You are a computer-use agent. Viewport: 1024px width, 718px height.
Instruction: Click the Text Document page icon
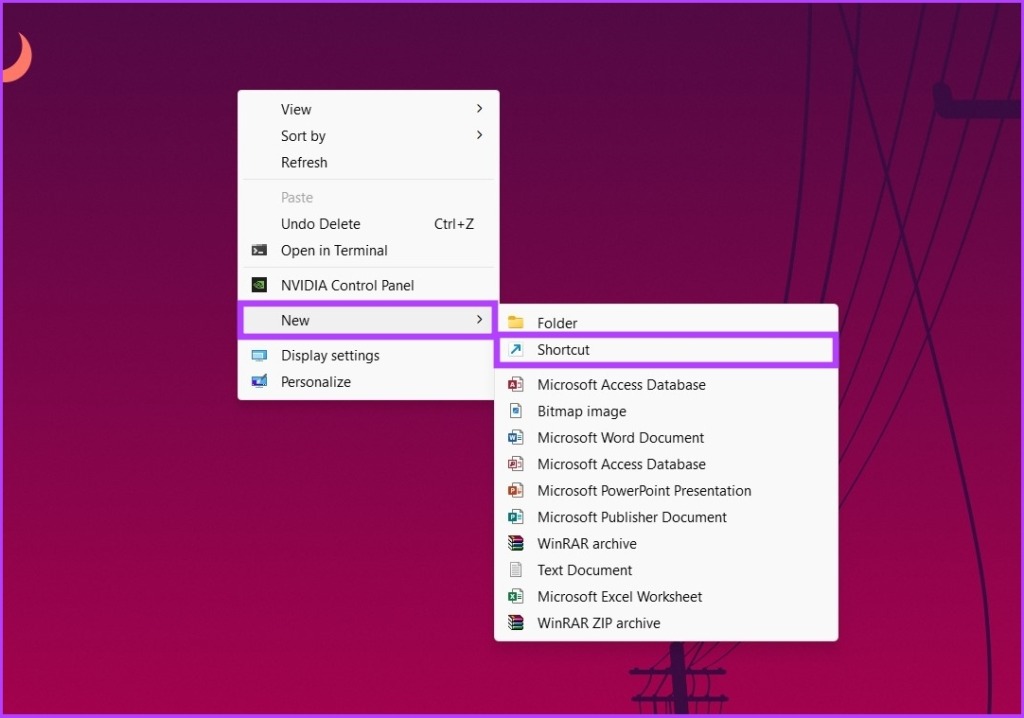coord(516,570)
